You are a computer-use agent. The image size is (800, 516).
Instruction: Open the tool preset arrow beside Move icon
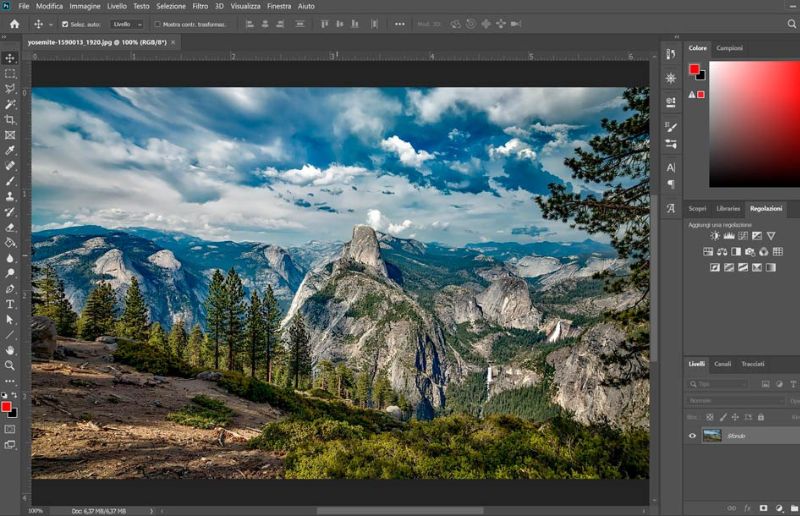[51, 24]
